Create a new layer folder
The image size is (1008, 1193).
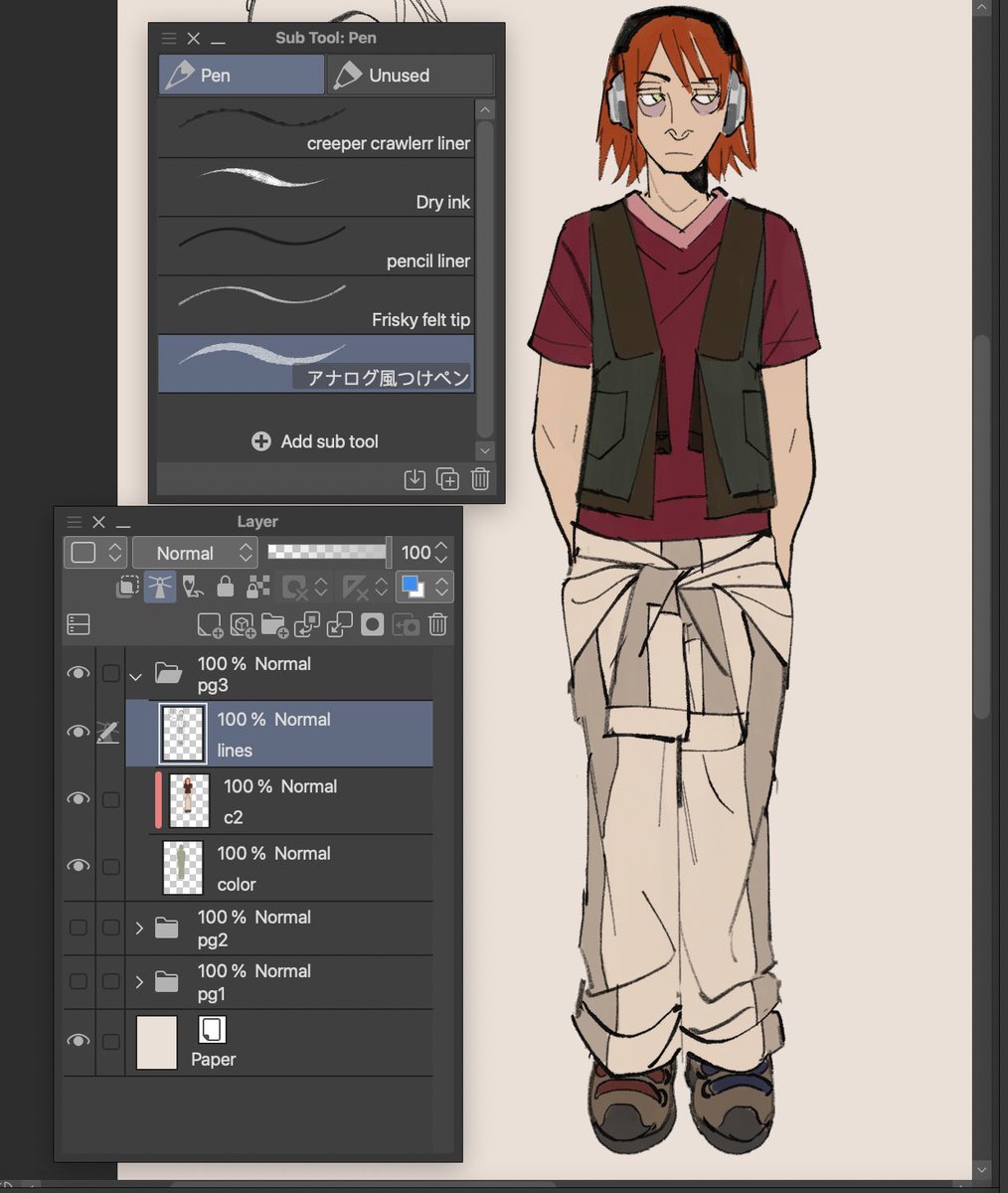coord(274,624)
